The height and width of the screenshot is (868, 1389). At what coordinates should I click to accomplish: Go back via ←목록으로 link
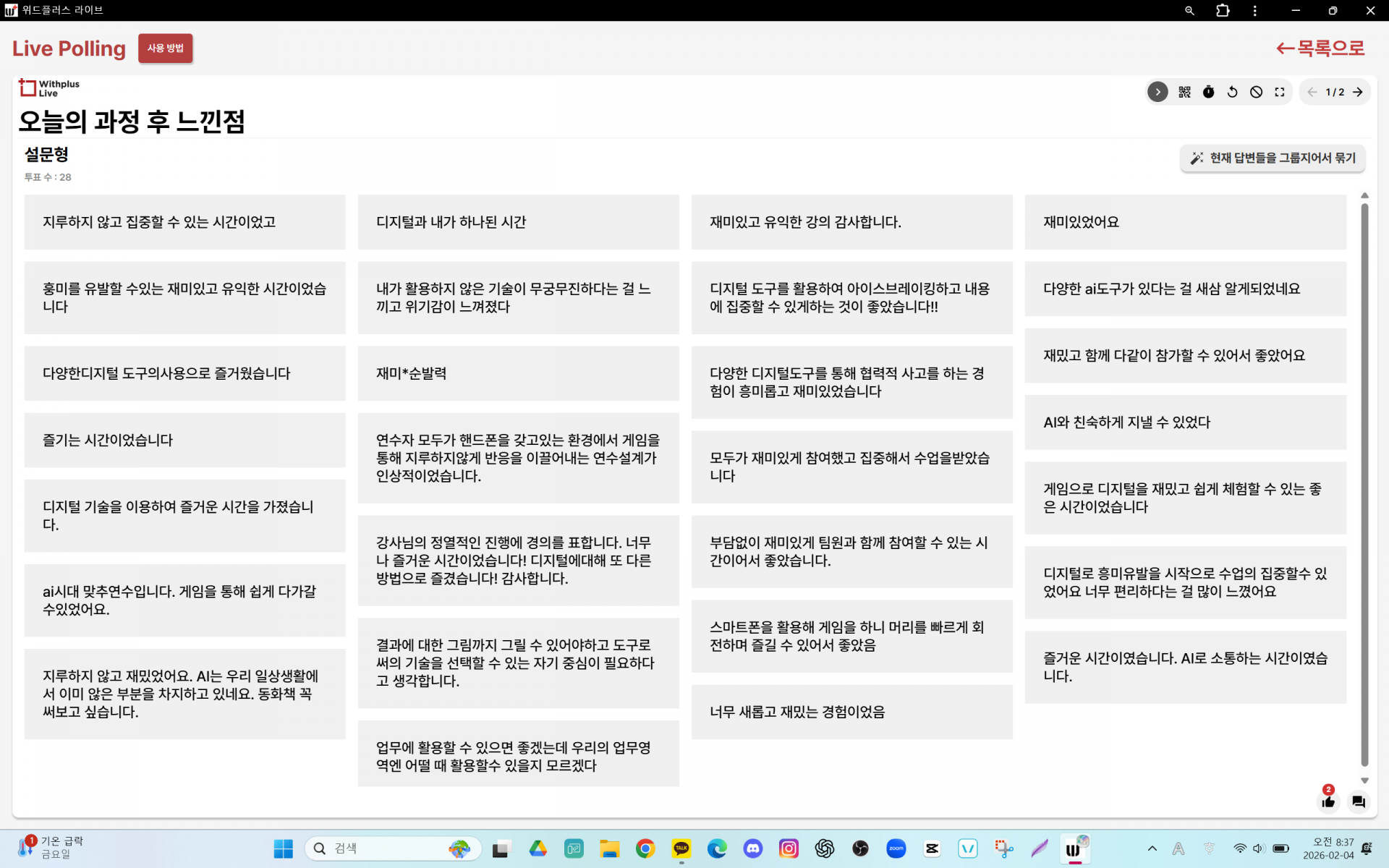pyautogui.click(x=1320, y=48)
